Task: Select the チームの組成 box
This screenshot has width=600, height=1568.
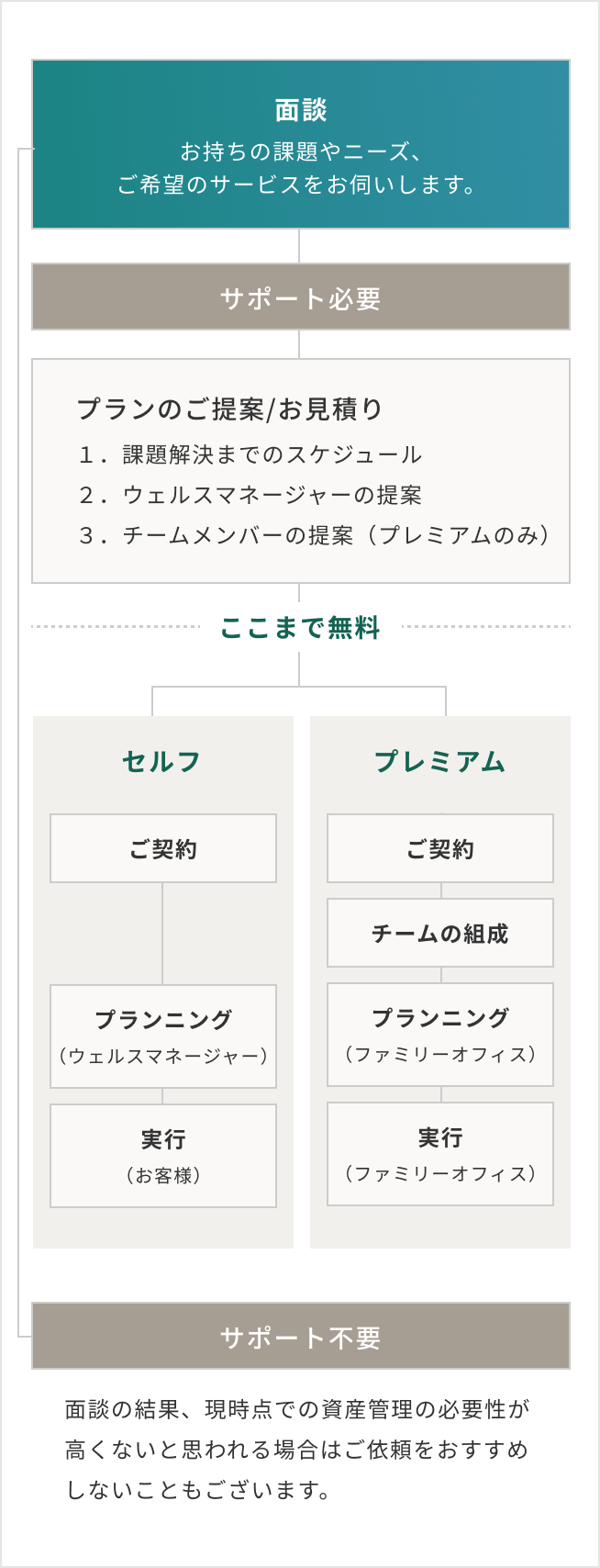Action: 440,933
